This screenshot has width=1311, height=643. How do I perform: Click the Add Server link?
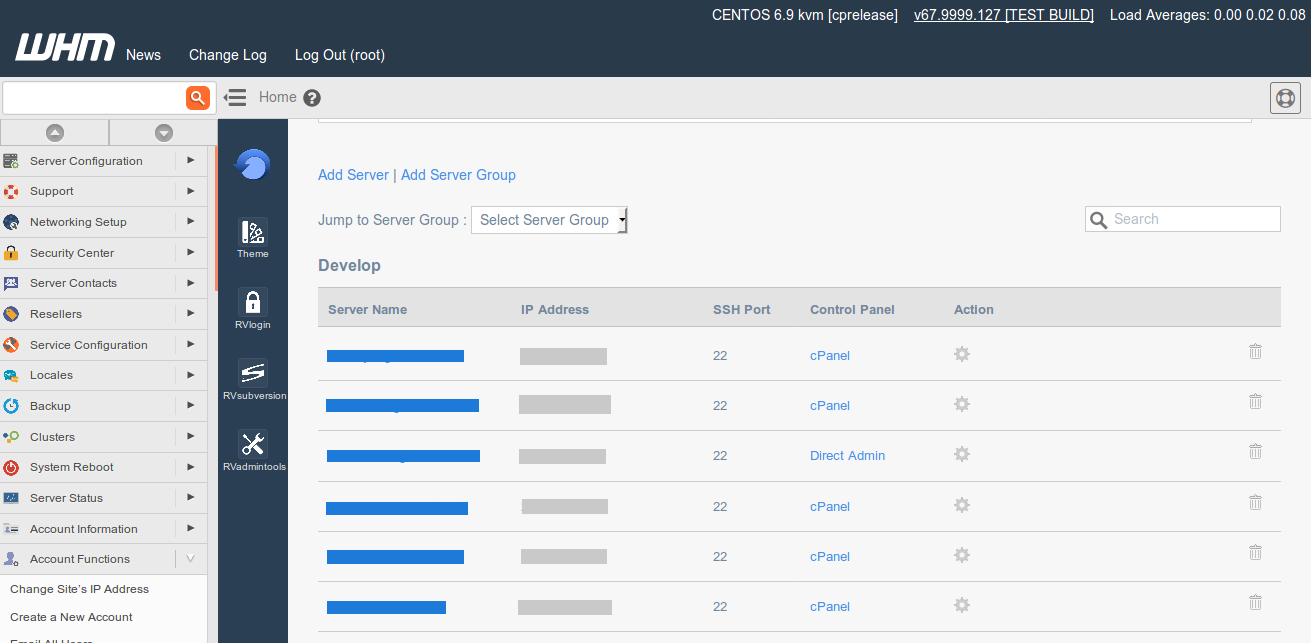(x=353, y=175)
